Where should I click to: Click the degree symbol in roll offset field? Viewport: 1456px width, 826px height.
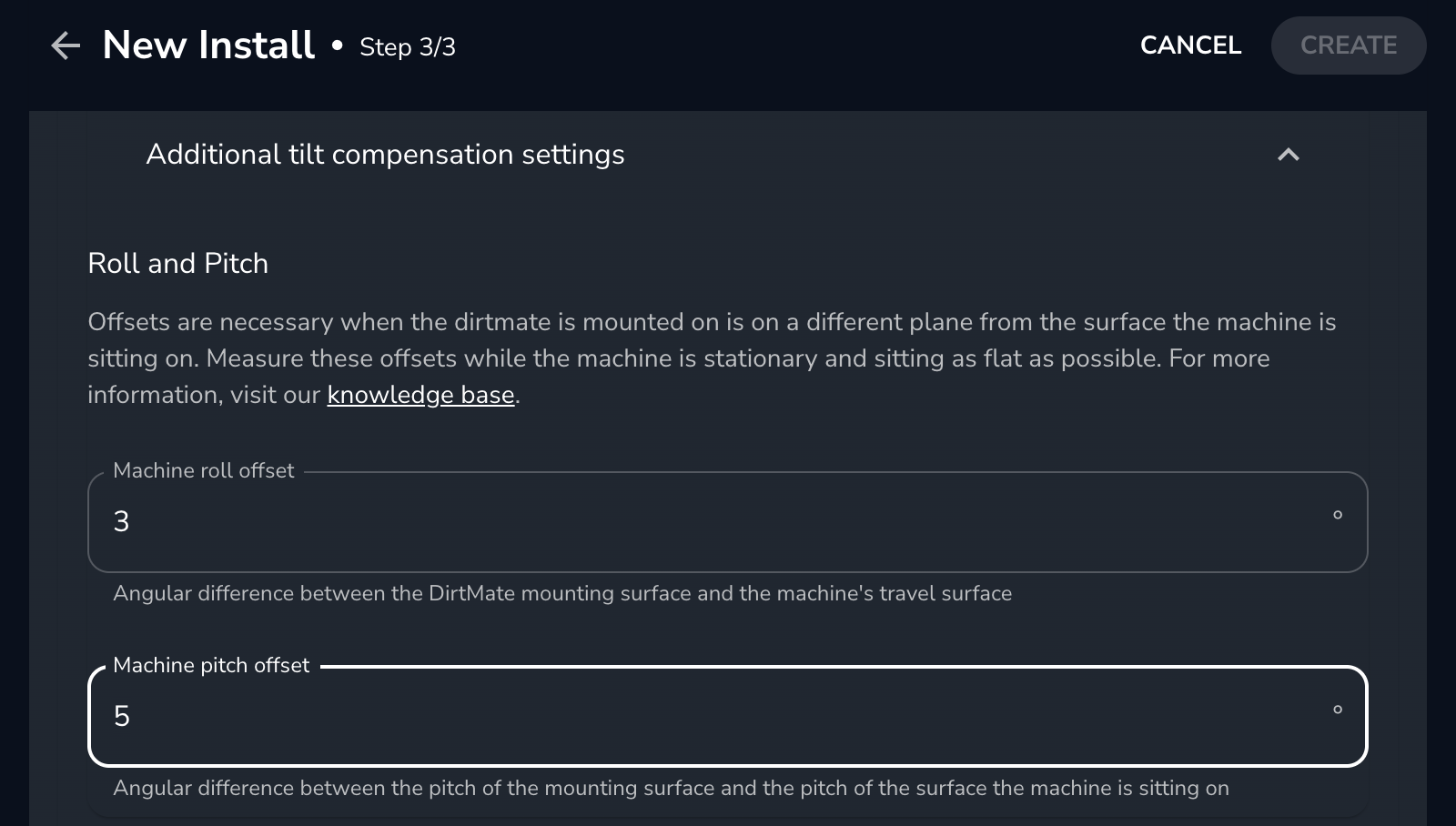click(x=1337, y=515)
